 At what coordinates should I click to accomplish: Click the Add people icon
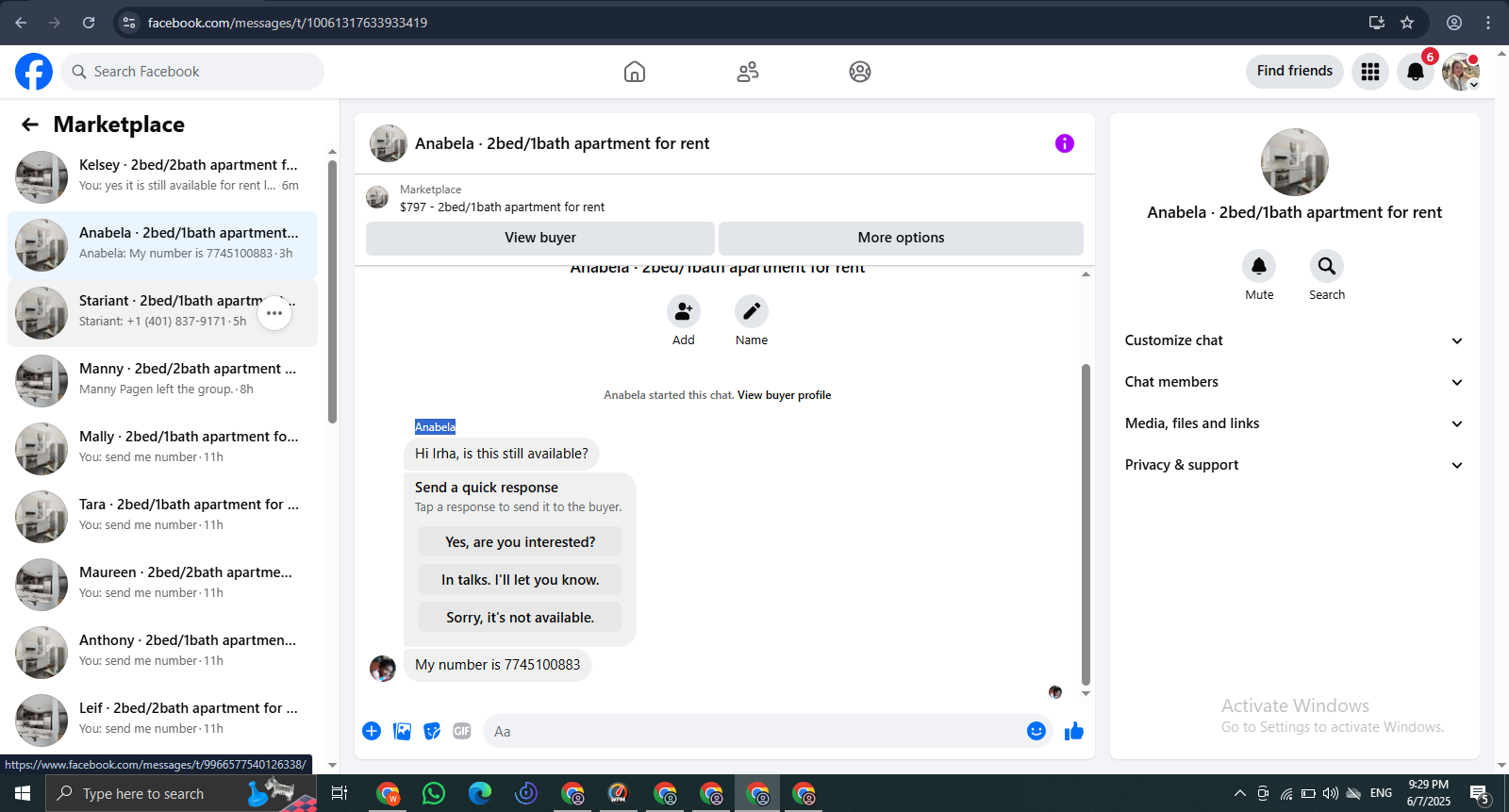coord(684,311)
